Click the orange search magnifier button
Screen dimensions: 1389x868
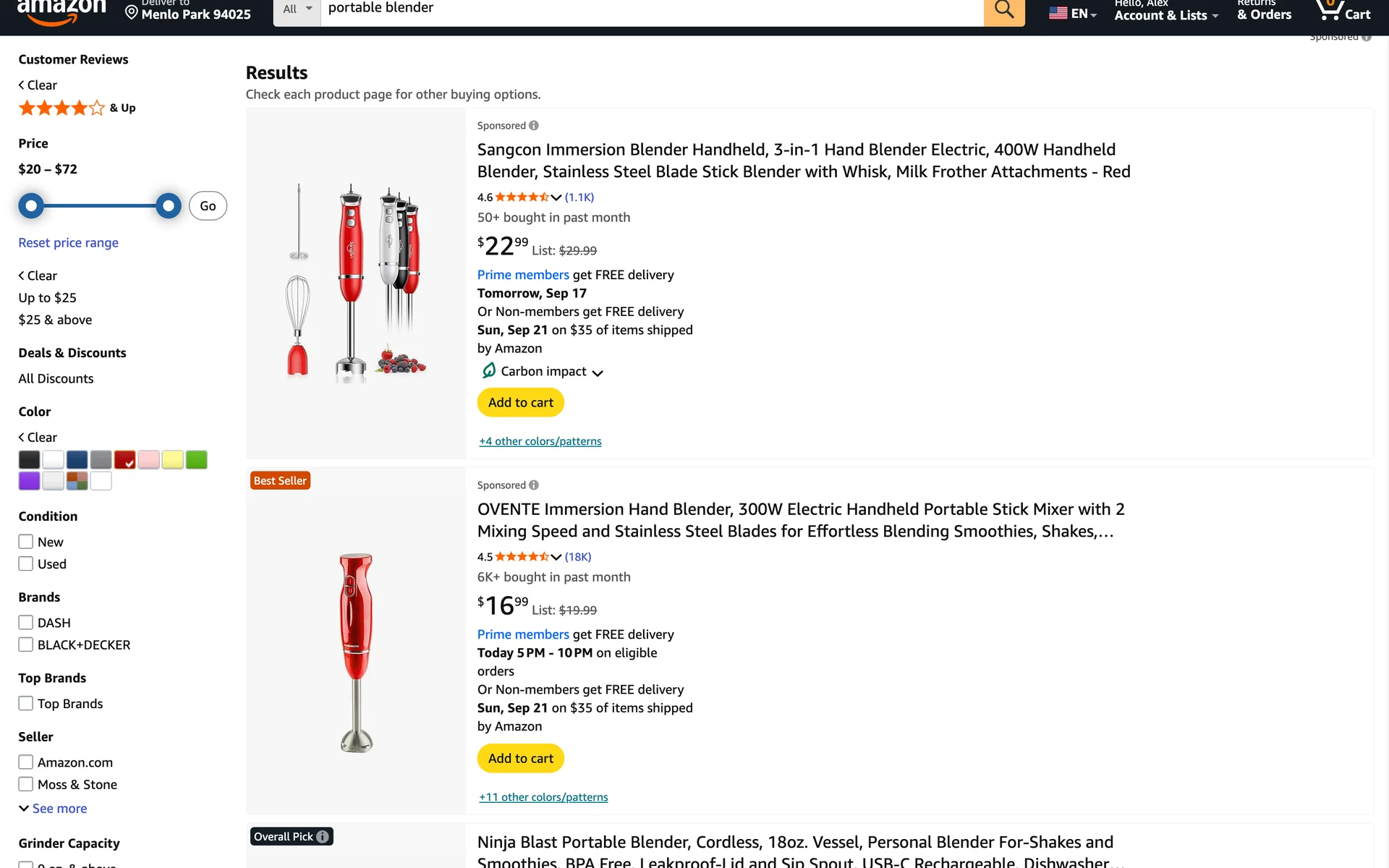(1003, 10)
